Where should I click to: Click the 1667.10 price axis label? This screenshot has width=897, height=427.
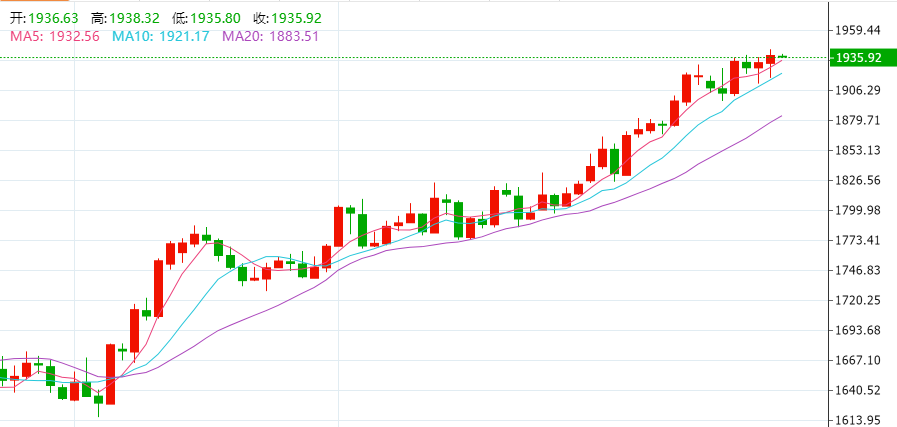click(858, 360)
